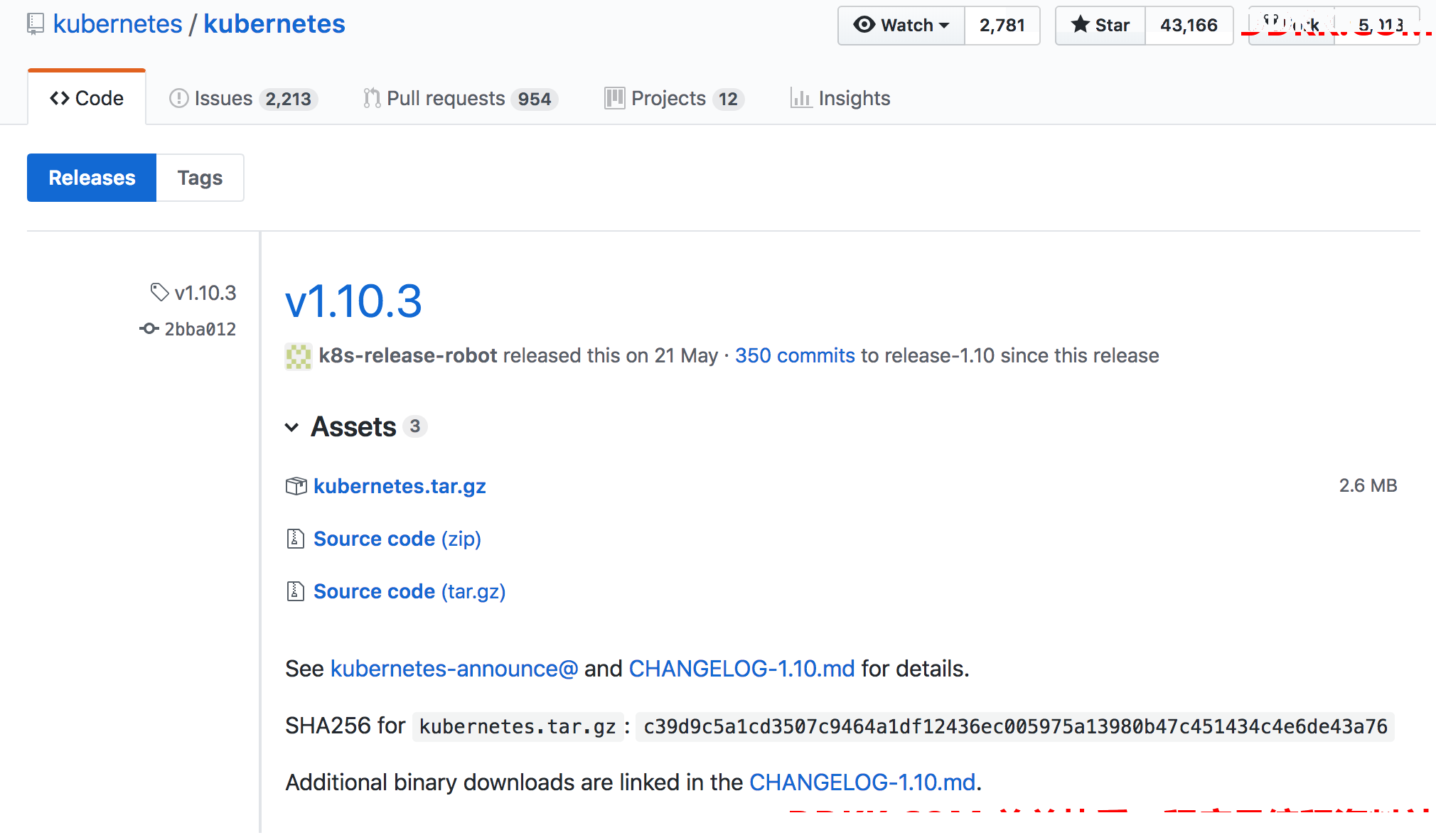Download Source code (tar.gz)
The image size is (1436, 840).
(x=409, y=591)
